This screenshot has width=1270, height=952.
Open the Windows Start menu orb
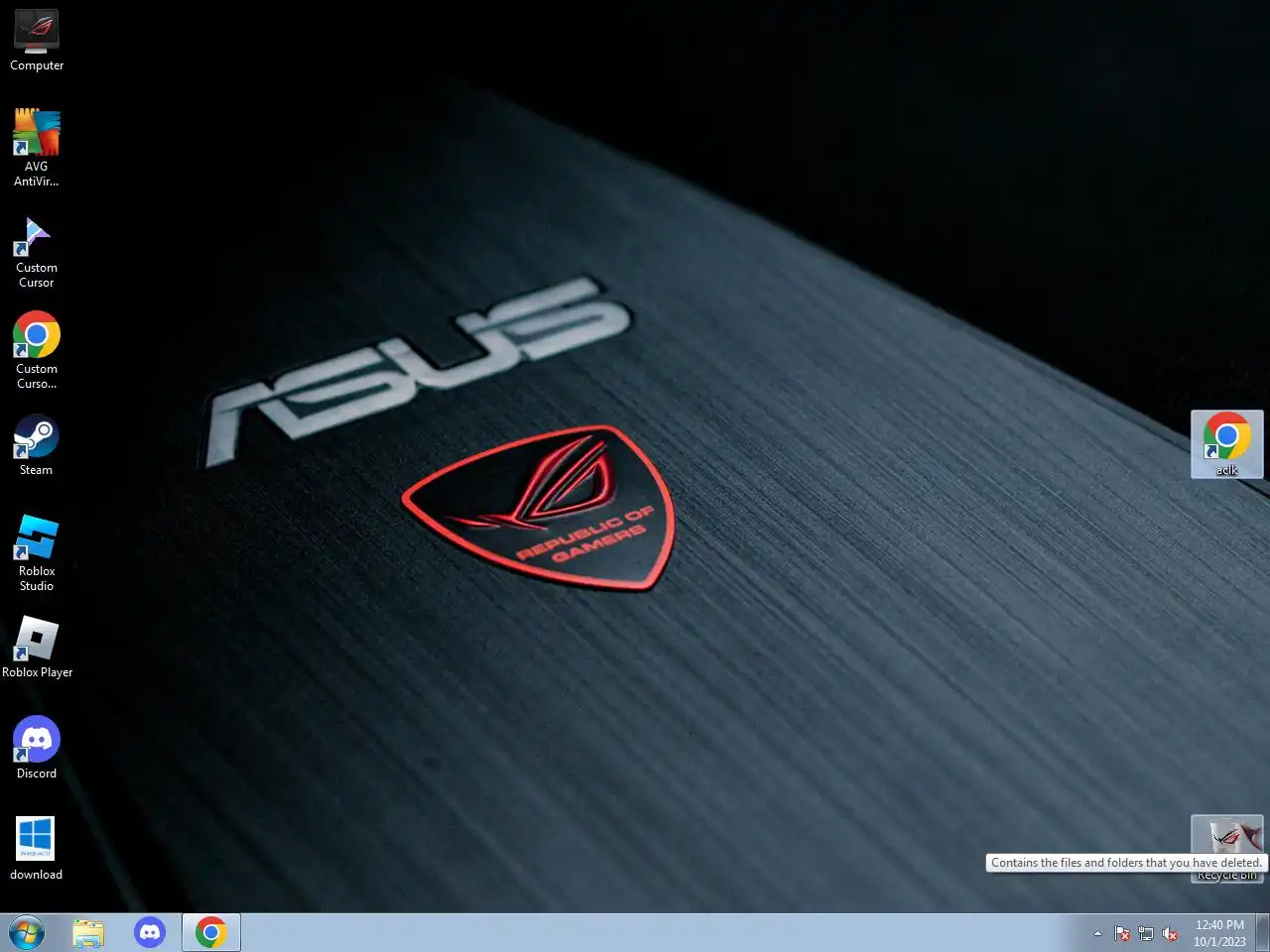(27, 933)
